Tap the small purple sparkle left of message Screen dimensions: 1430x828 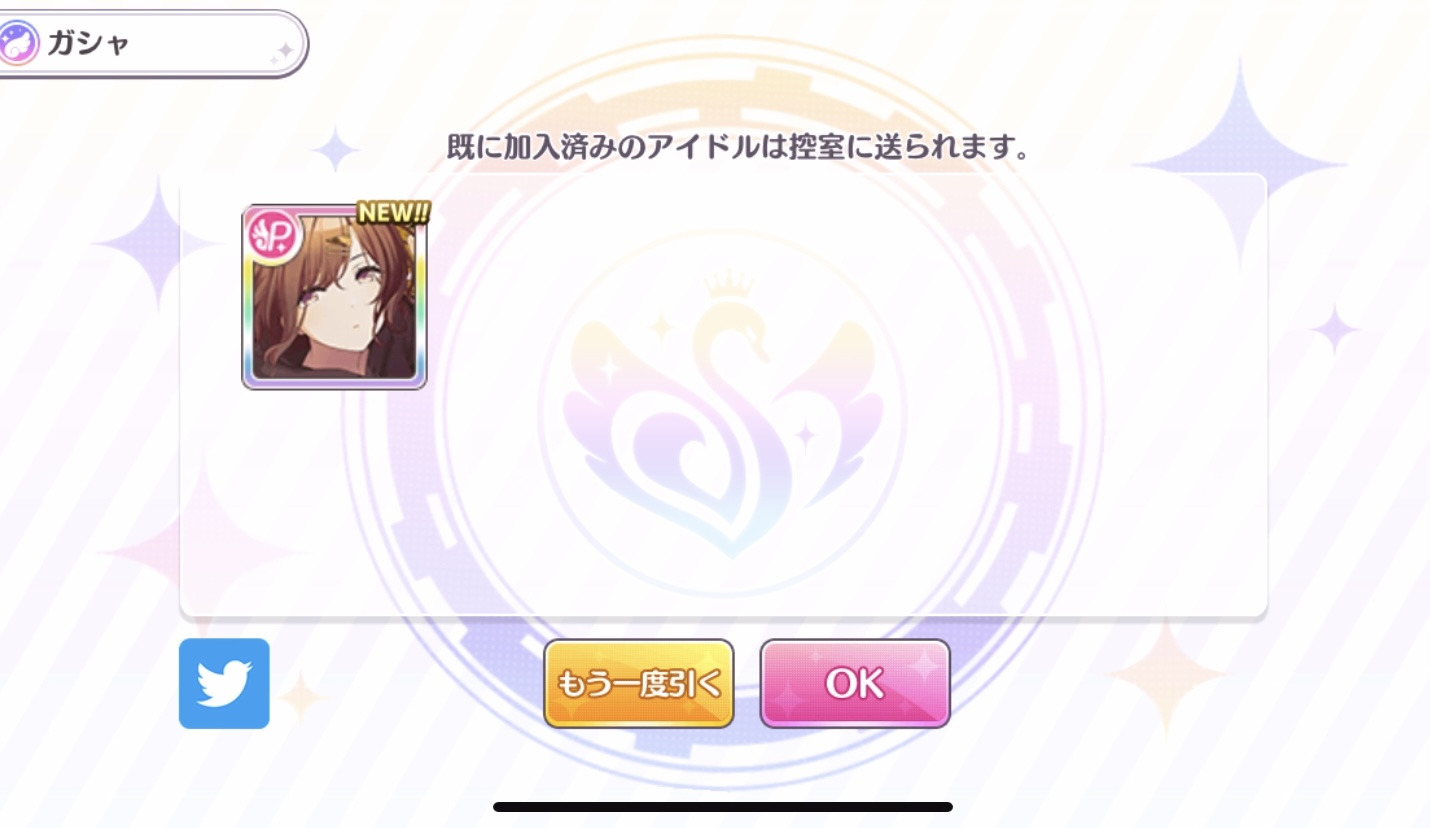click(x=334, y=150)
